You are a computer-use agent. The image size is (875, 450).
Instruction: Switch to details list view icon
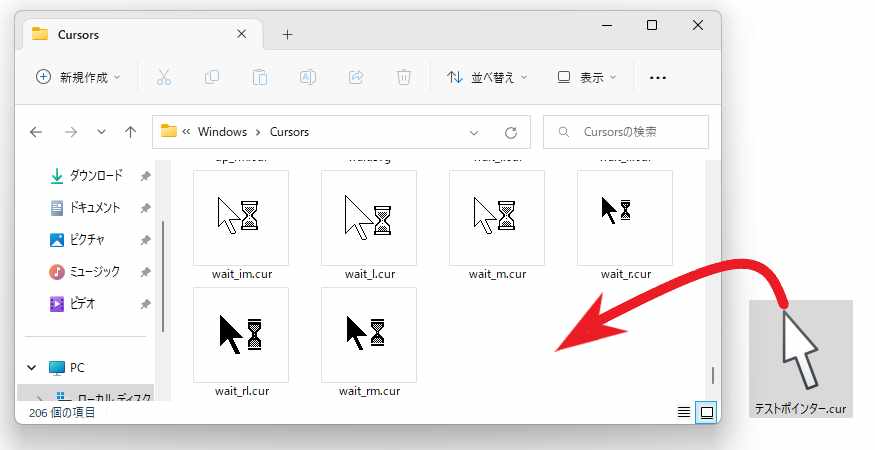pos(684,412)
